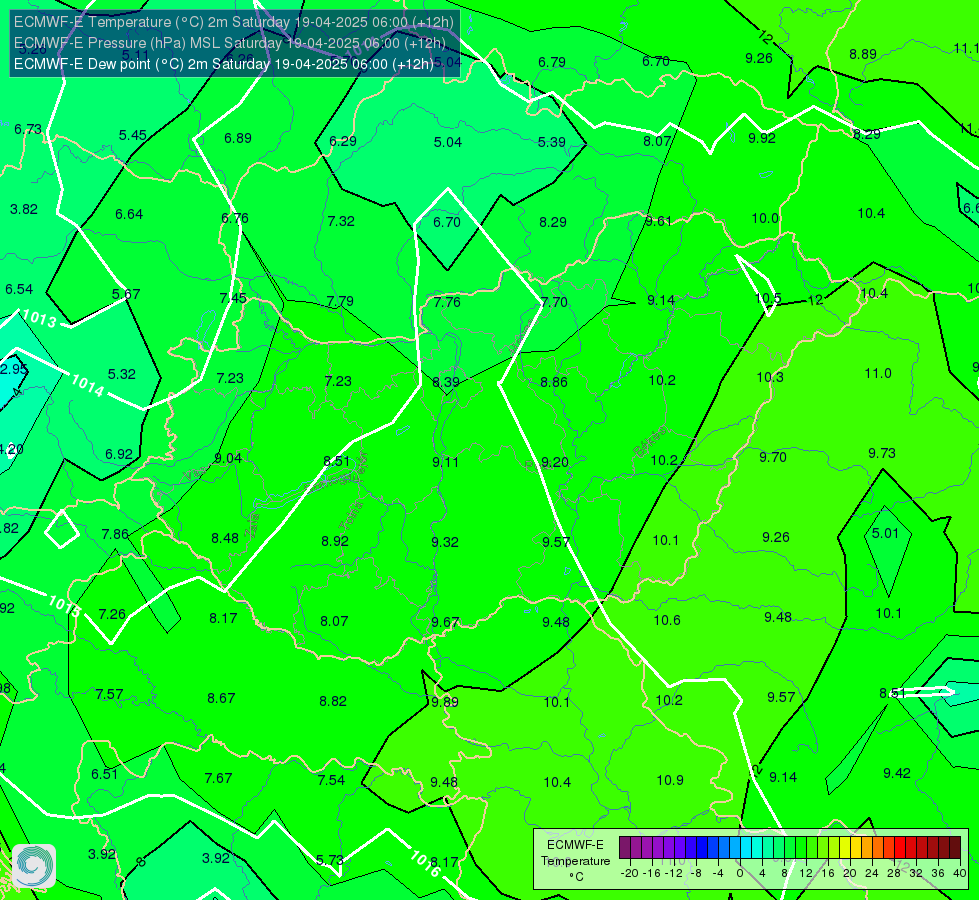Image resolution: width=979 pixels, height=900 pixels.
Task: Click the 5.67 dew point value
Action: point(126,294)
